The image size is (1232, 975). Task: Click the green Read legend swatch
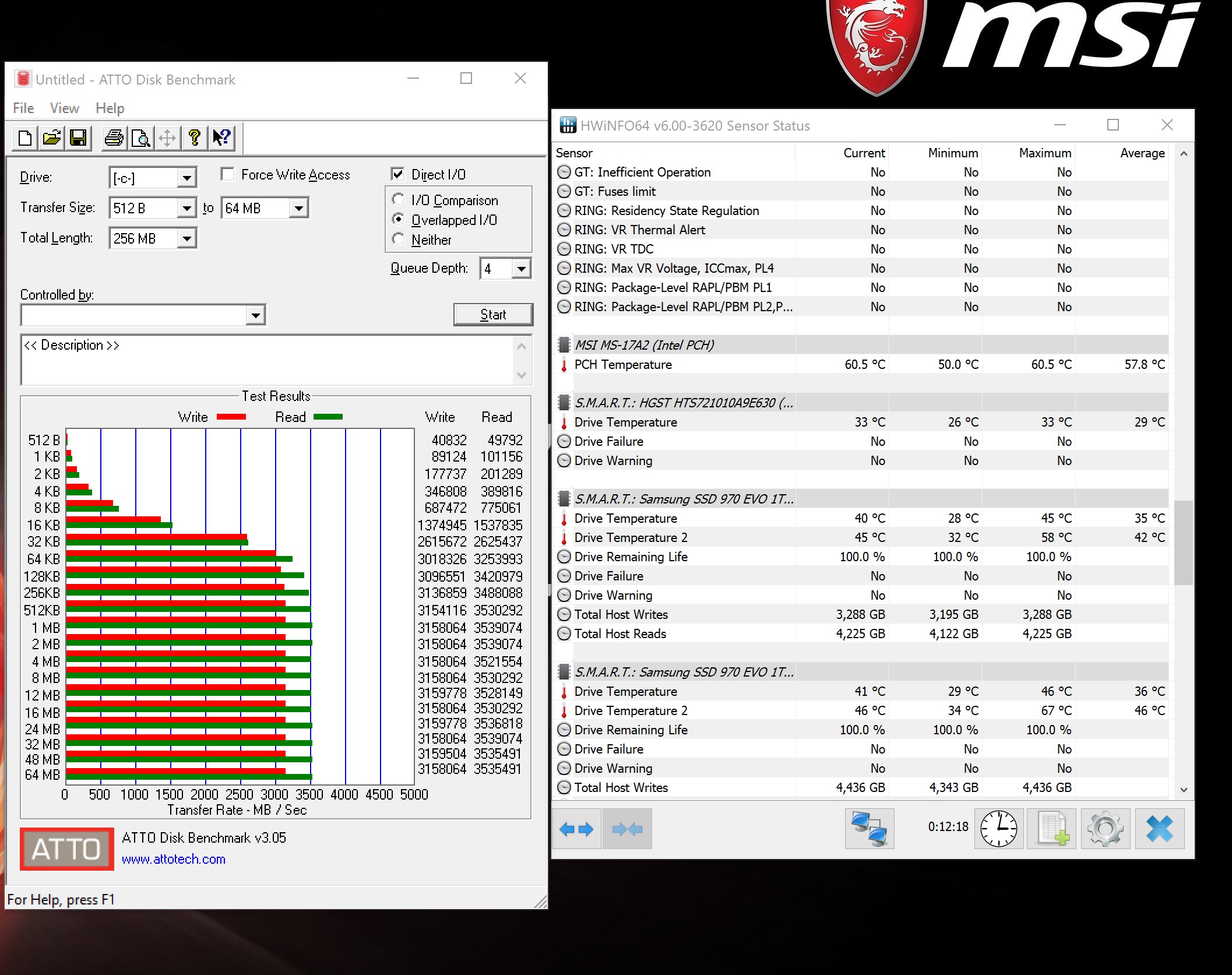[328, 417]
